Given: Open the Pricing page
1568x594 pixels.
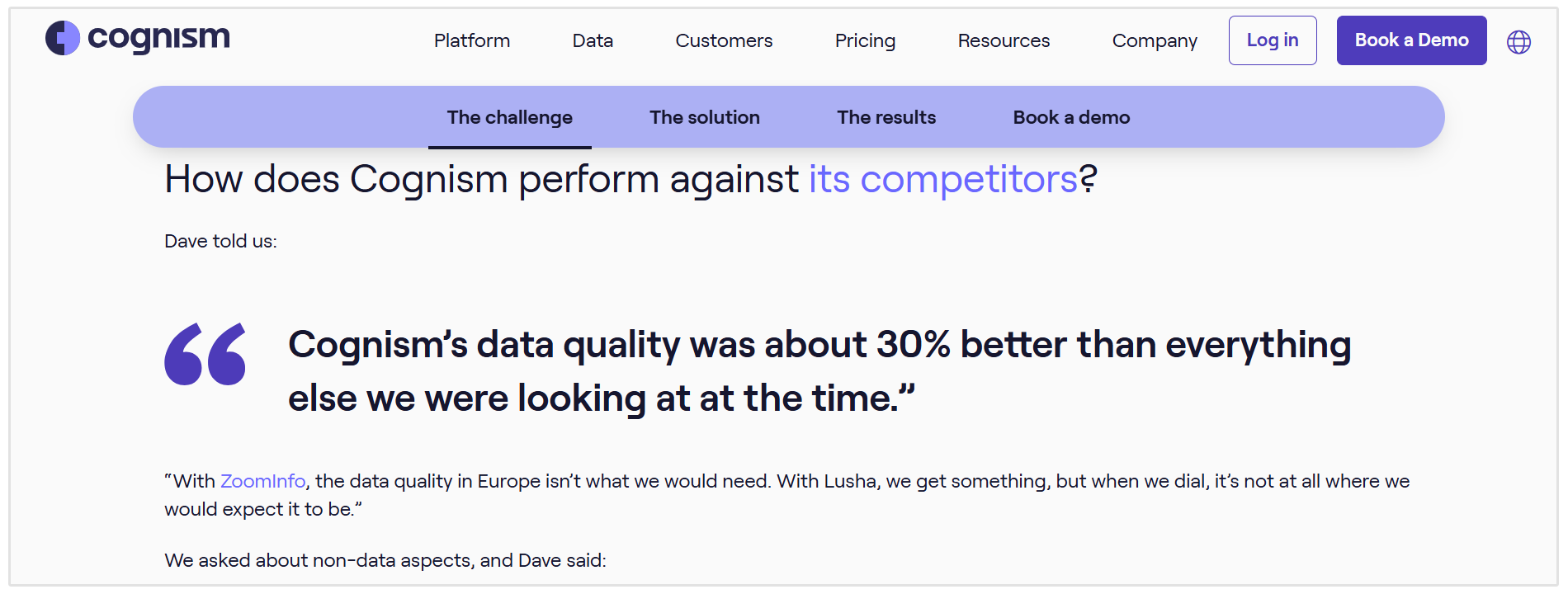Looking at the screenshot, I should coord(865,40).
